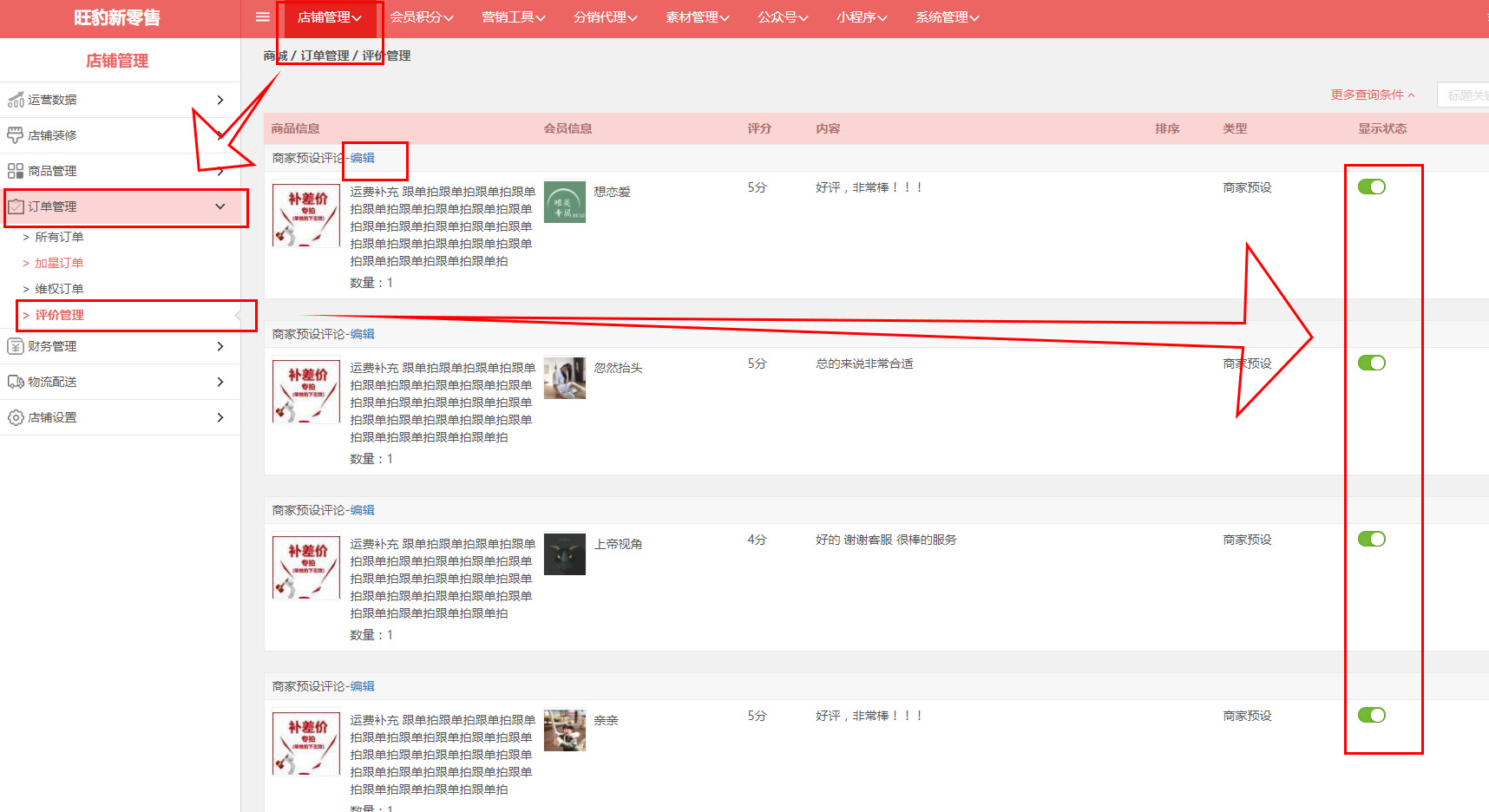Click the 运营数据 chart icon
The image size is (1489, 812).
click(x=16, y=101)
